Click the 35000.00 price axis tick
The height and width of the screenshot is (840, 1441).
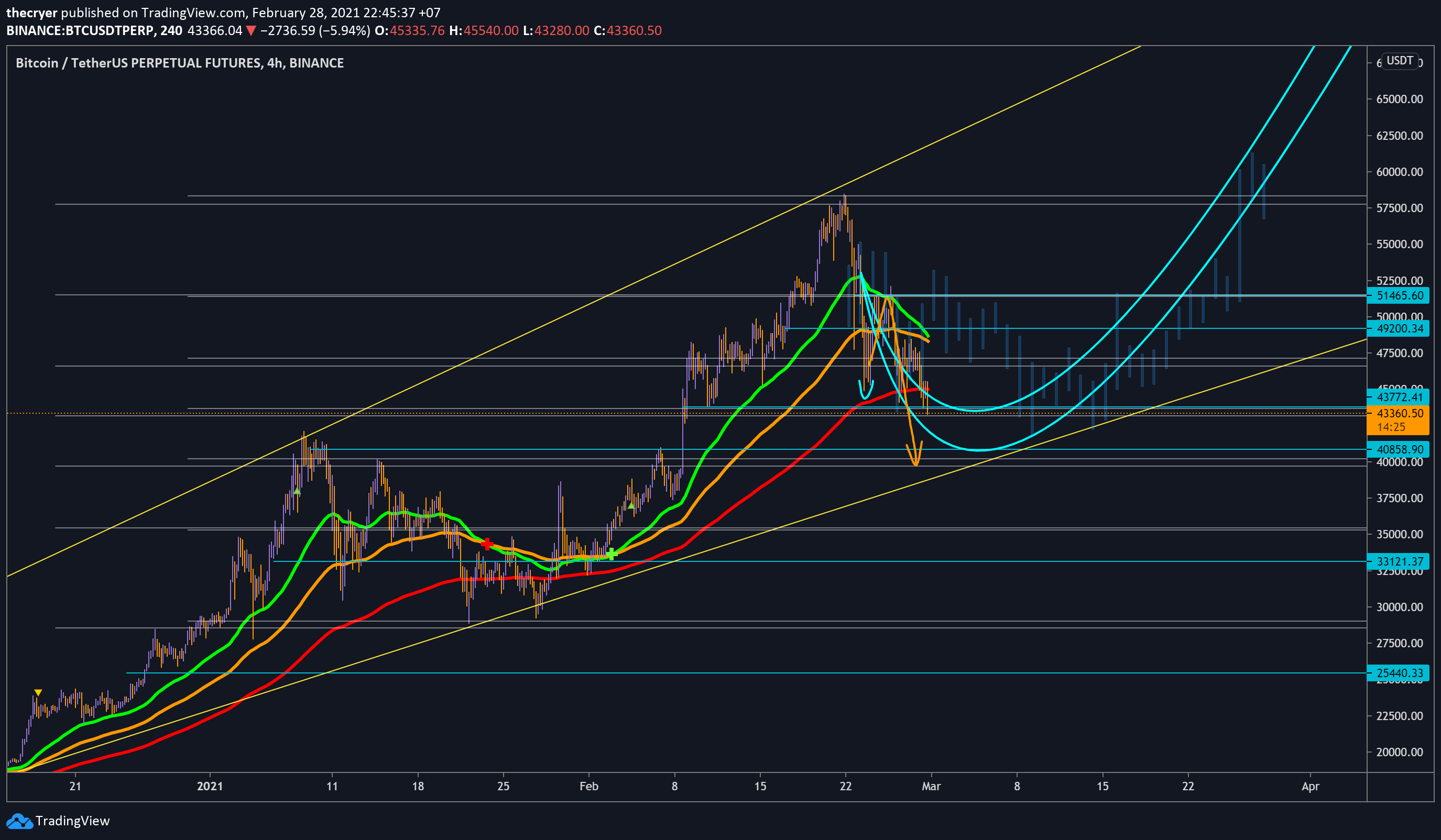click(x=1399, y=534)
